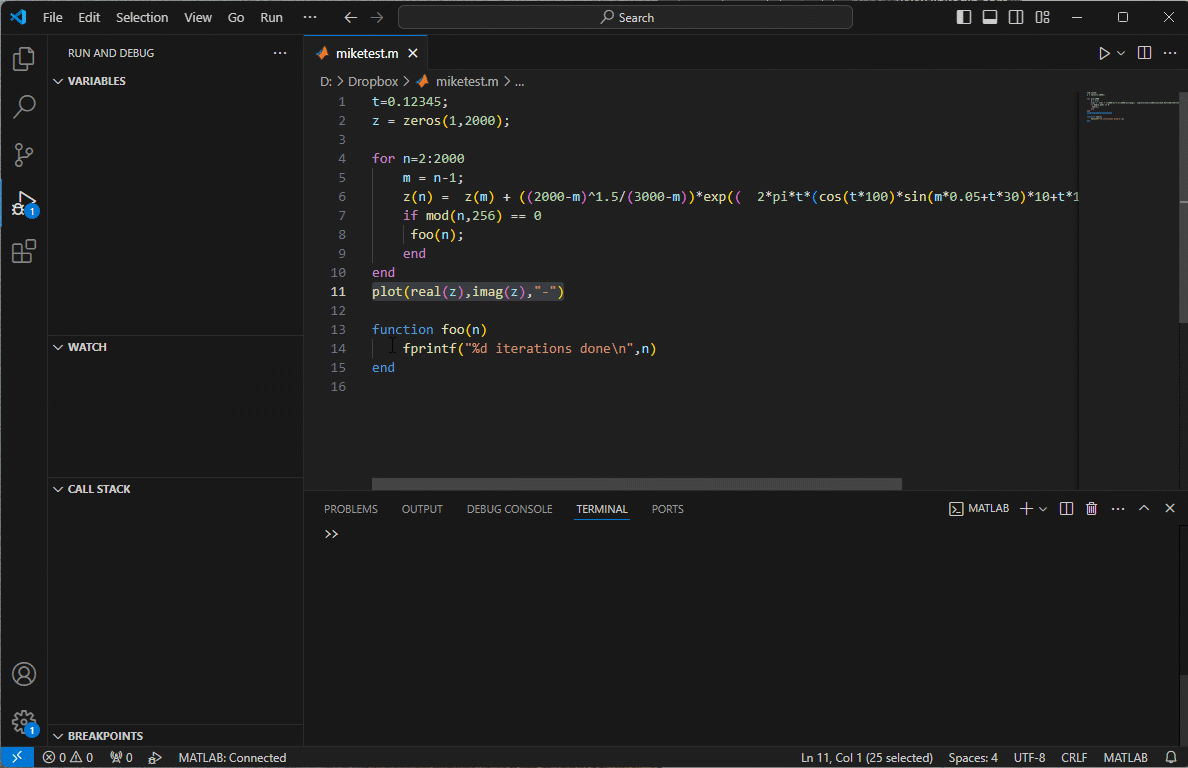Screen dimensions: 1188x768
Task: Split the terminal pane
Action: tap(1066, 509)
